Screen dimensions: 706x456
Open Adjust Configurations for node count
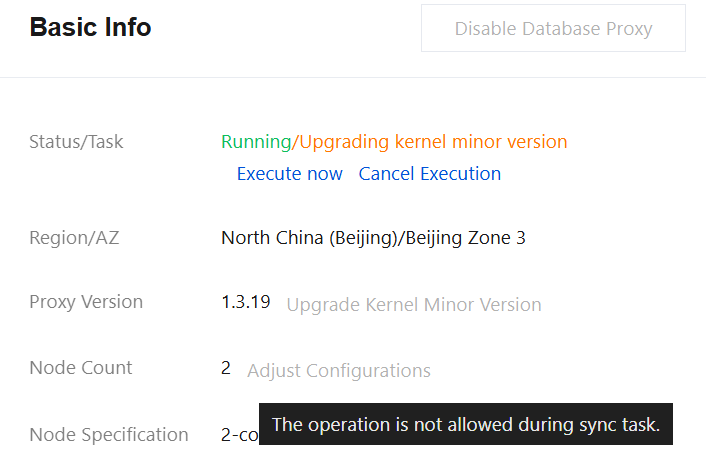[339, 371]
